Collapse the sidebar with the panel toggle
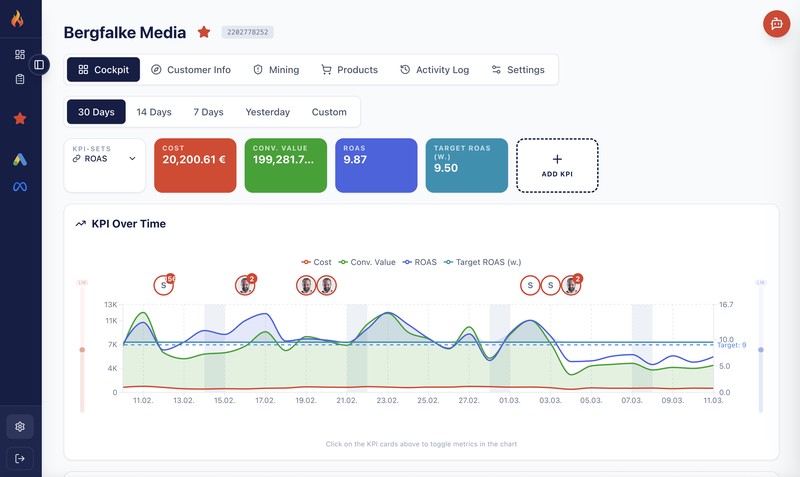The height and width of the screenshot is (477, 800). [39, 65]
